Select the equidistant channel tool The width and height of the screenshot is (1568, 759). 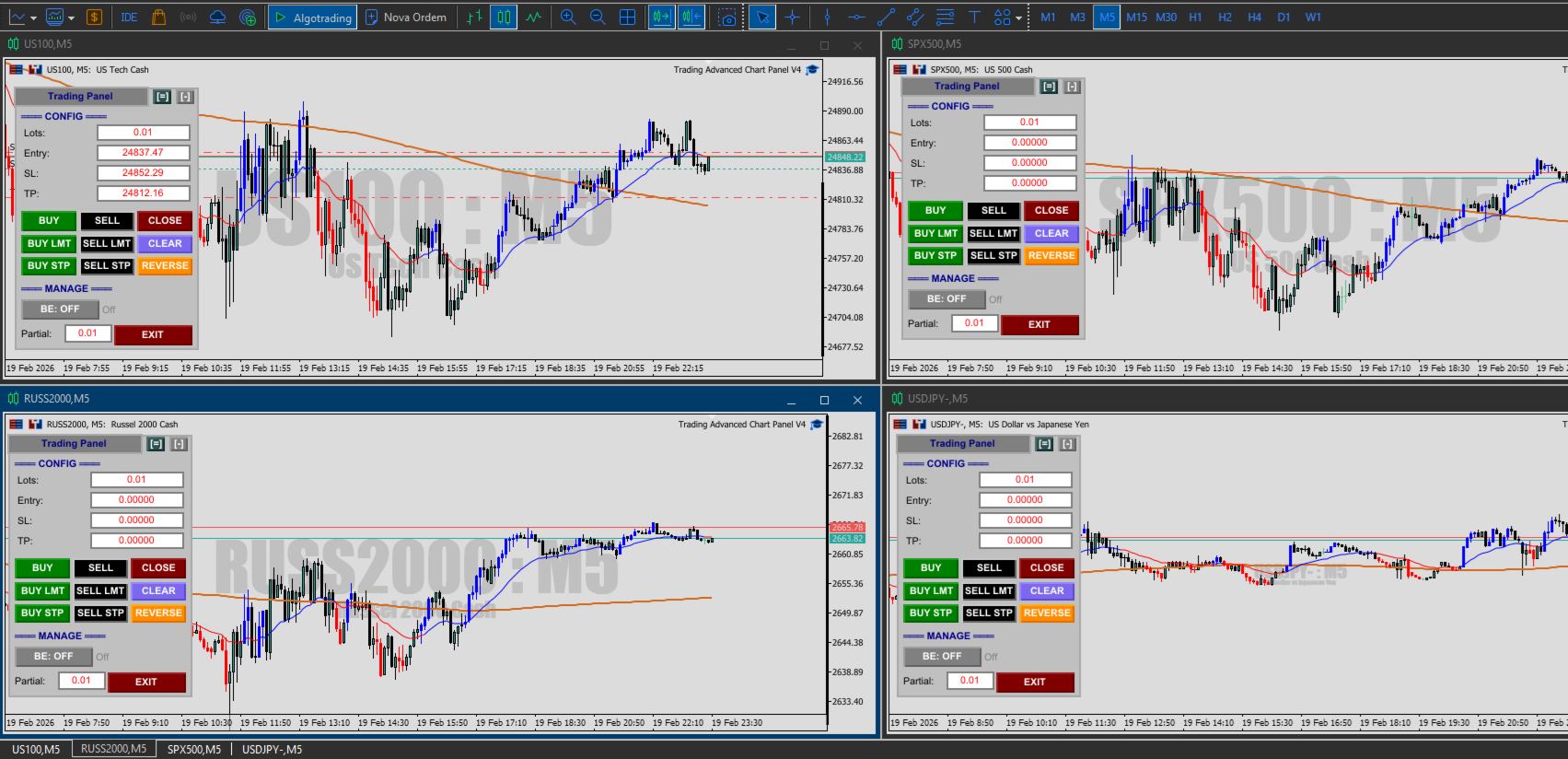click(915, 18)
